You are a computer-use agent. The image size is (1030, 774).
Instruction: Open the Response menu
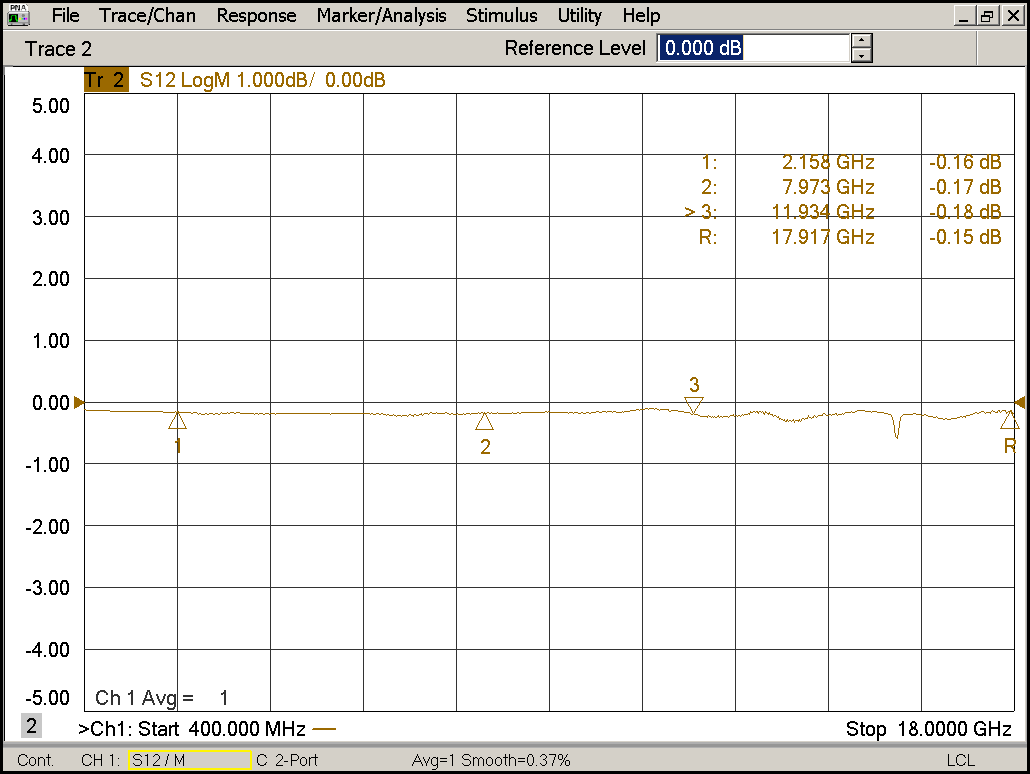256,16
